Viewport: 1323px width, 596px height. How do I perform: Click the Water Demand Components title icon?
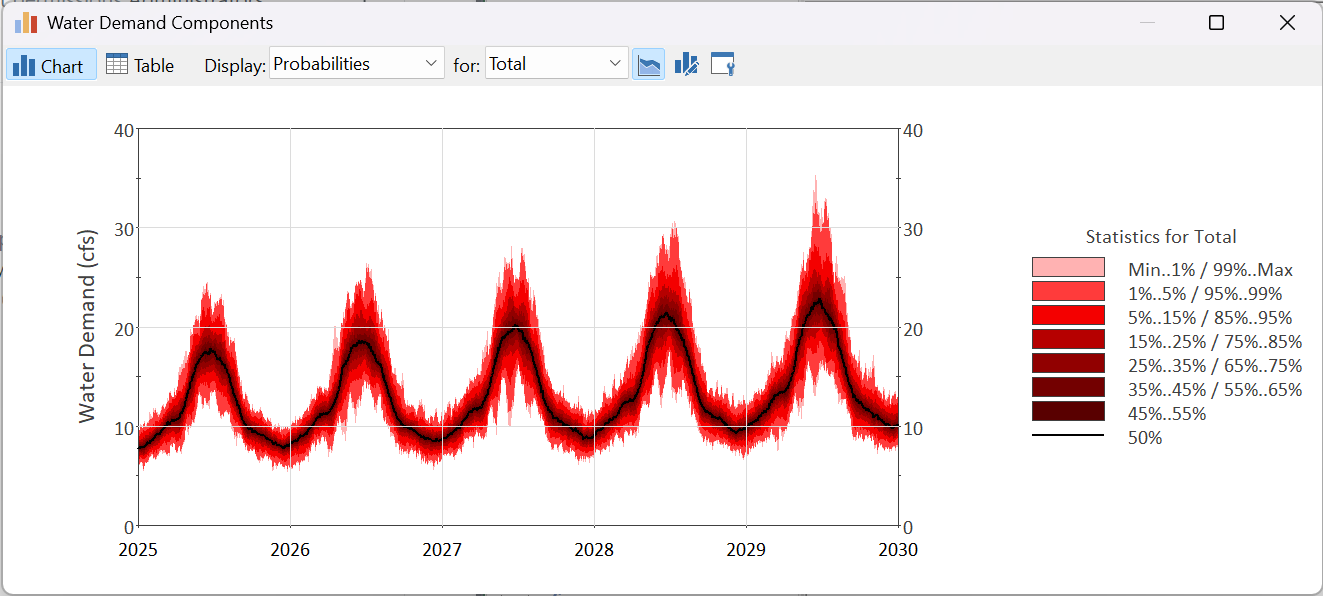pyautogui.click(x=26, y=22)
